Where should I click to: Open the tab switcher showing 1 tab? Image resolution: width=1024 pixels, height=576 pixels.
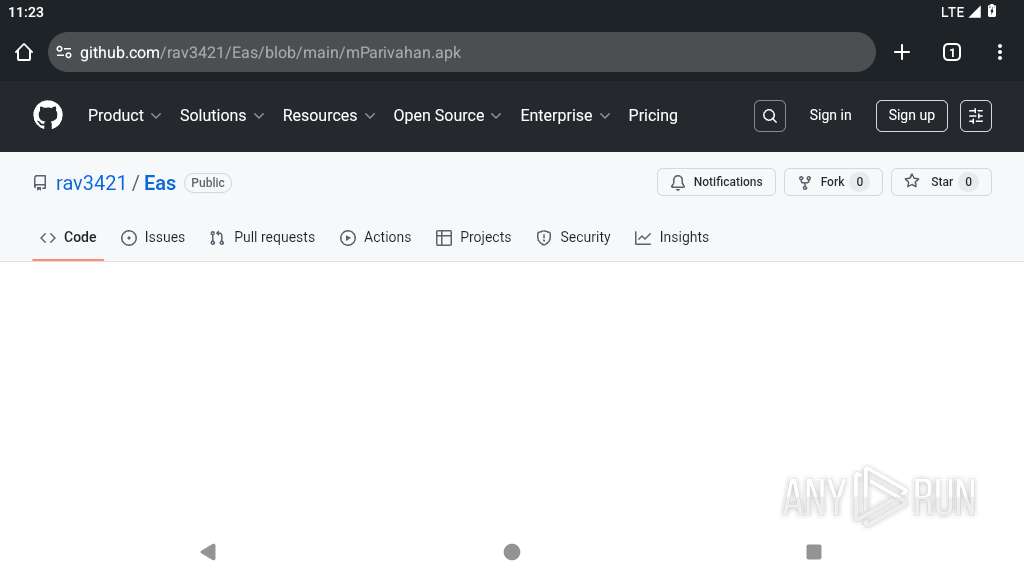[x=952, y=52]
